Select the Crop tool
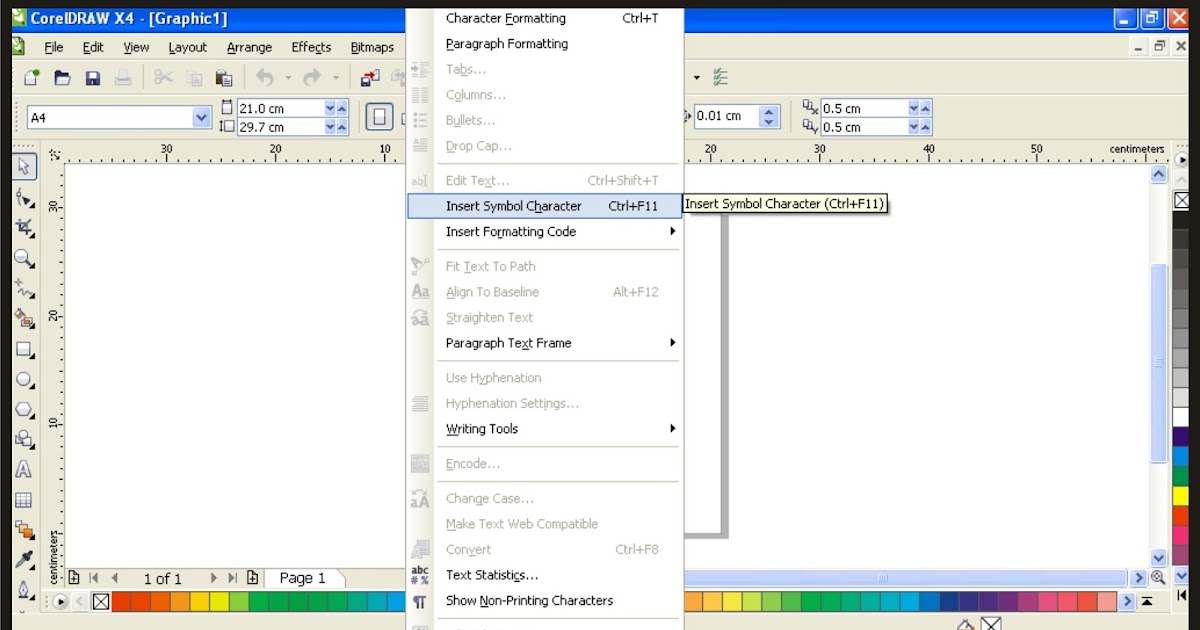This screenshot has width=1200, height=630. (x=25, y=228)
